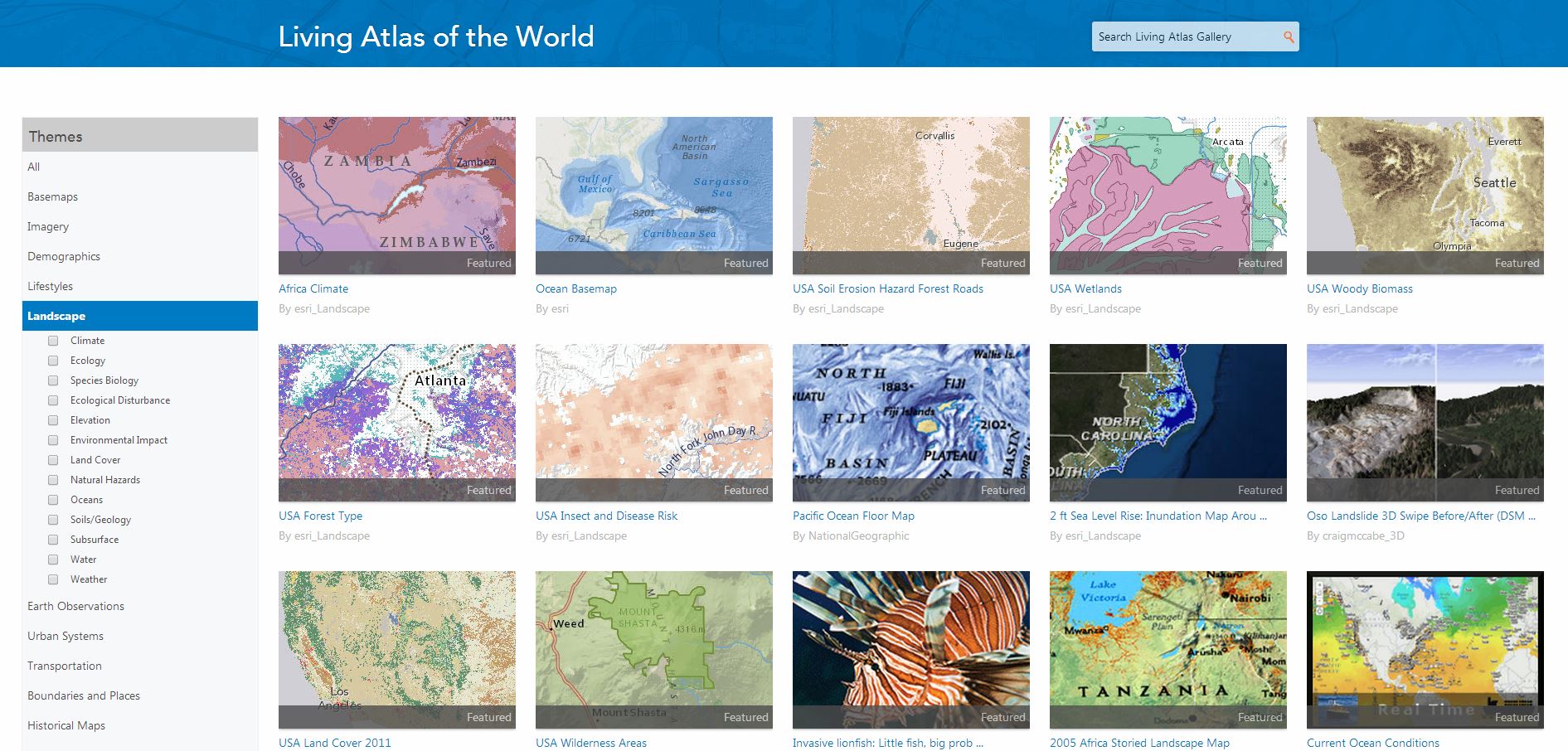View the Invasive lionfish thumbnail
This screenshot has height=751, width=1568.
(911, 650)
